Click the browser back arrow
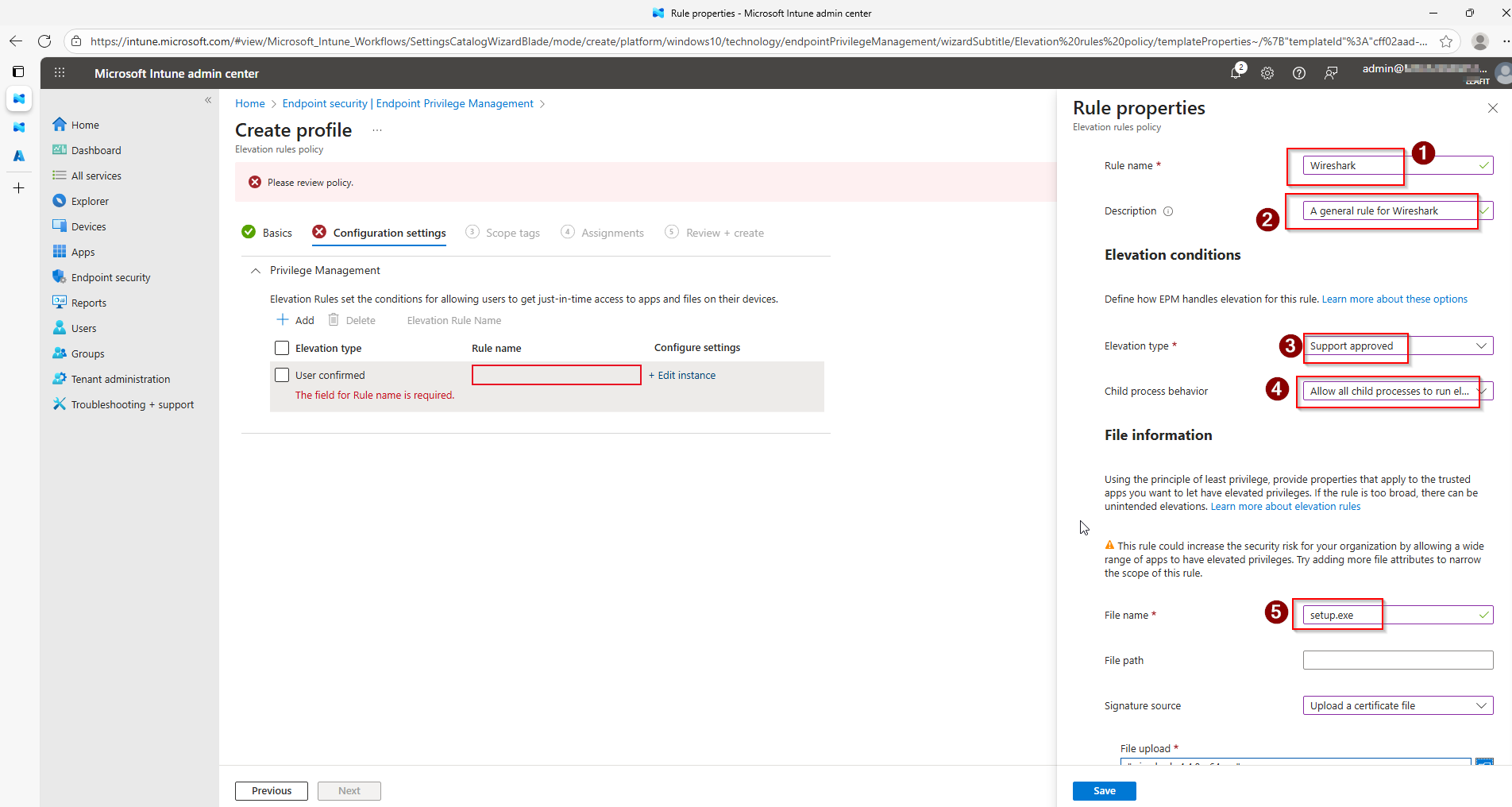The image size is (1512, 807). (x=16, y=41)
